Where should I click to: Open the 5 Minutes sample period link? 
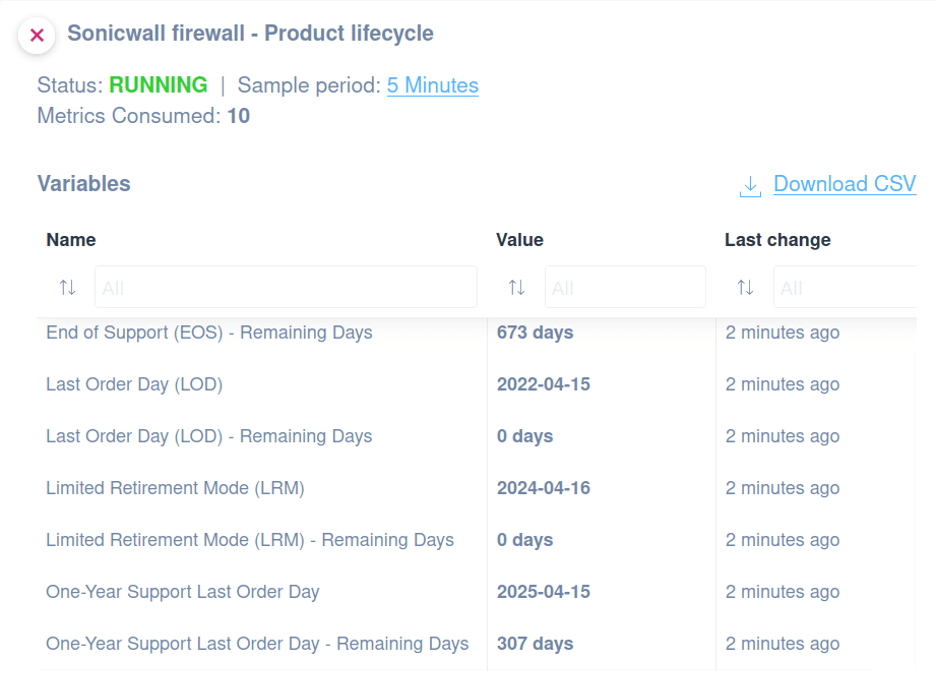coord(433,85)
